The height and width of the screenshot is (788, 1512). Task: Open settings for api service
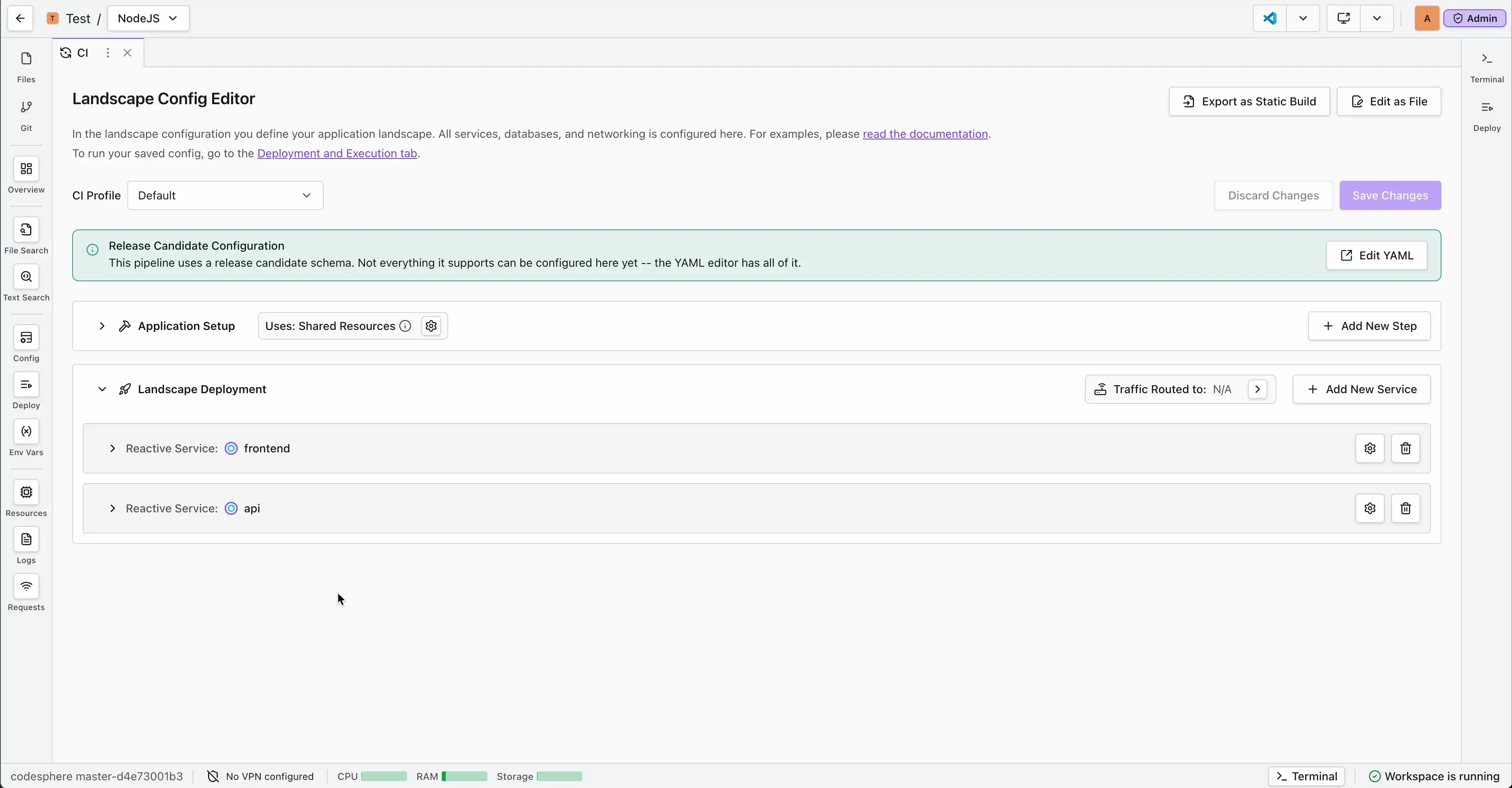tap(1369, 508)
